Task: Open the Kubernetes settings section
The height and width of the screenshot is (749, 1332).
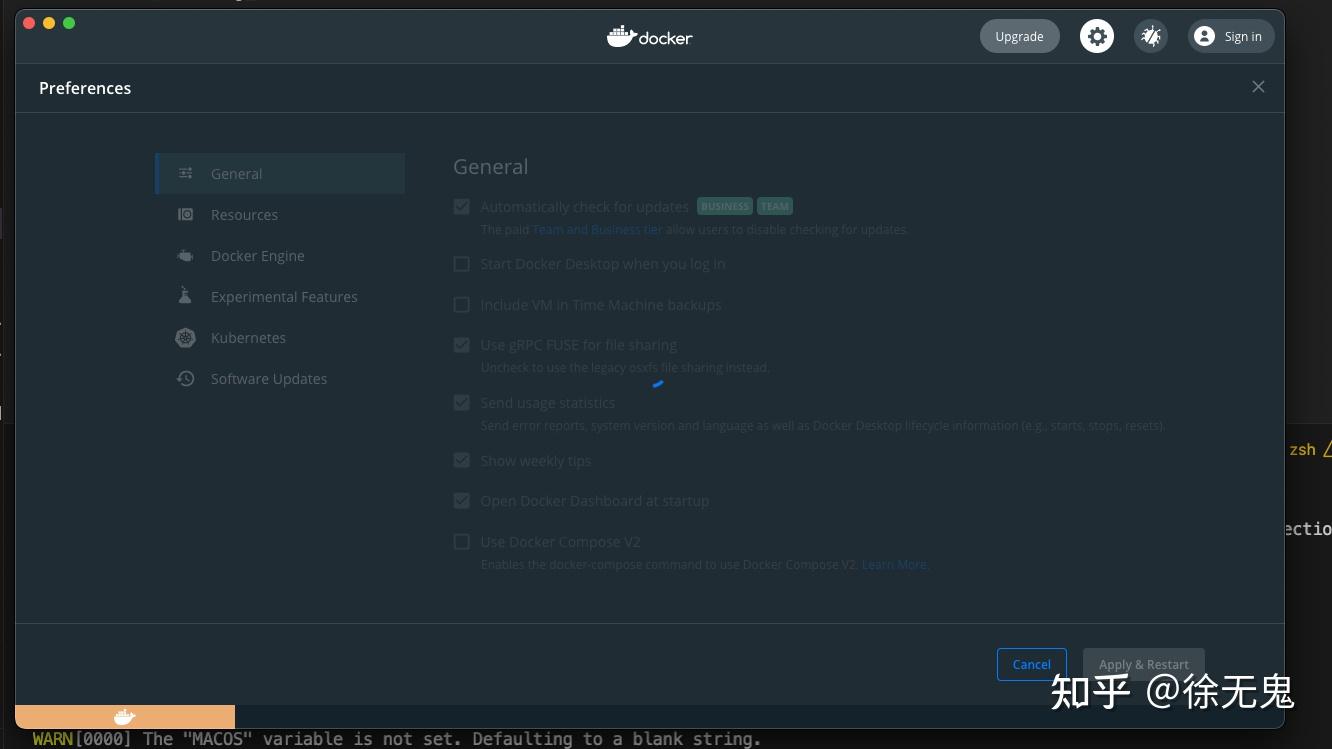Action: [280, 337]
